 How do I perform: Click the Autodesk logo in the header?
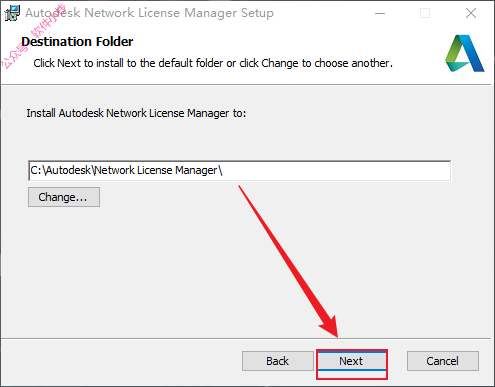[465, 53]
